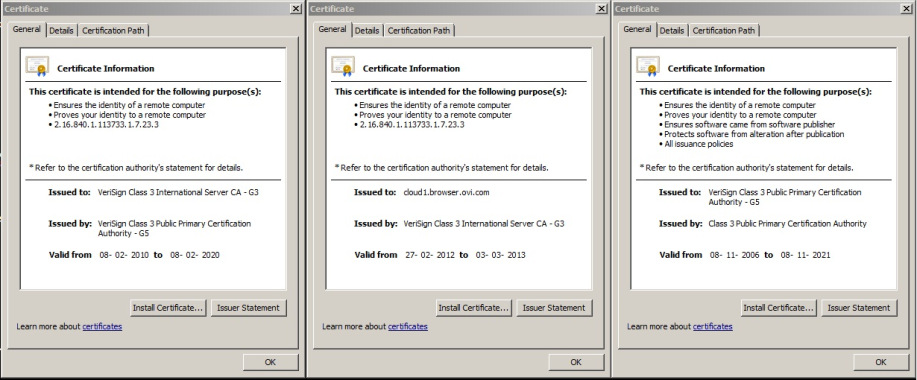The height and width of the screenshot is (380, 917).
Task: Click 'All issuance policies' purpose line
Action: coord(698,144)
